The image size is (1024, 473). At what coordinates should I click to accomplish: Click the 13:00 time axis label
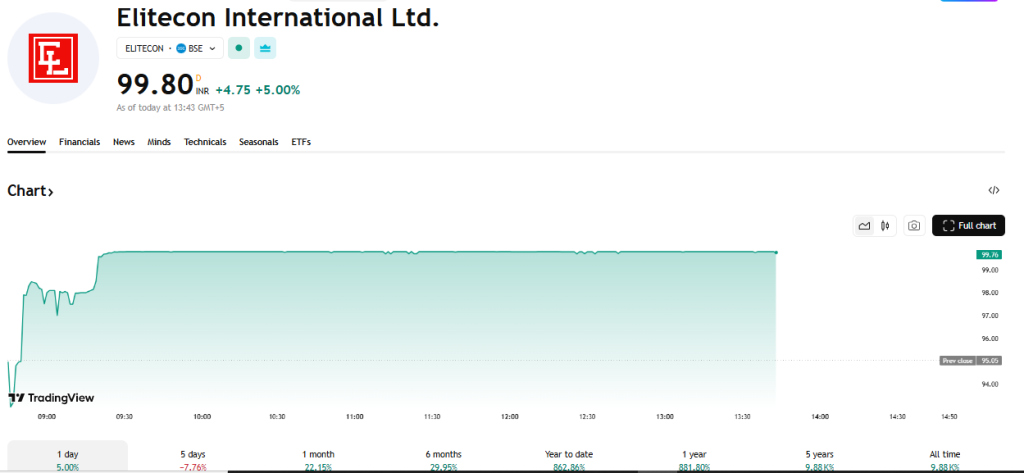665,416
